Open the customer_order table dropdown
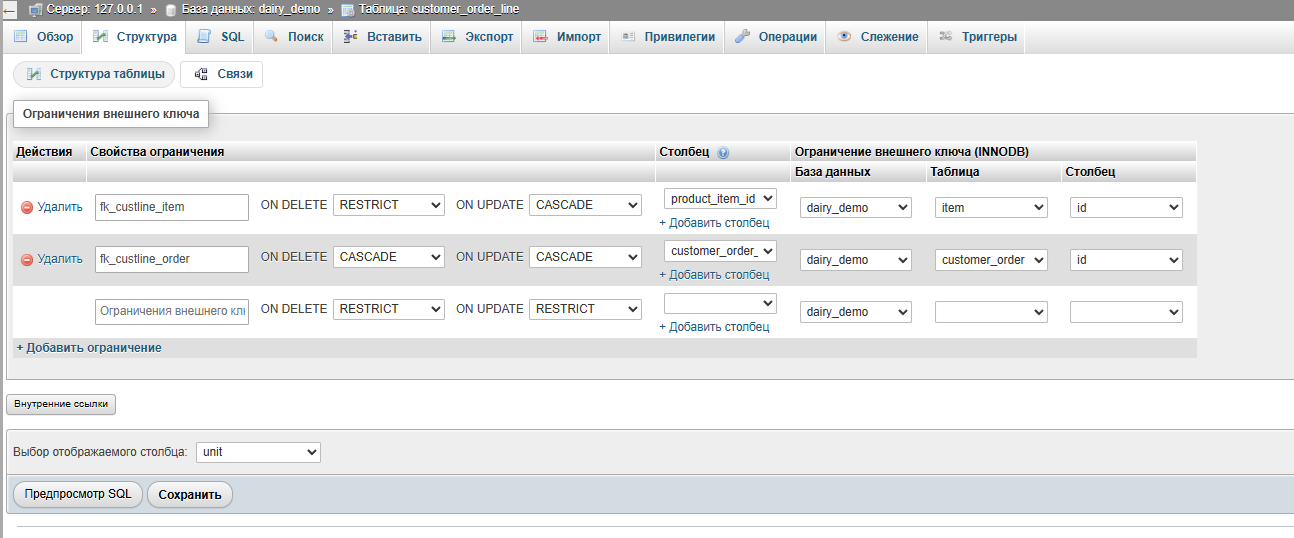The width and height of the screenshot is (1294, 538). tap(991, 260)
